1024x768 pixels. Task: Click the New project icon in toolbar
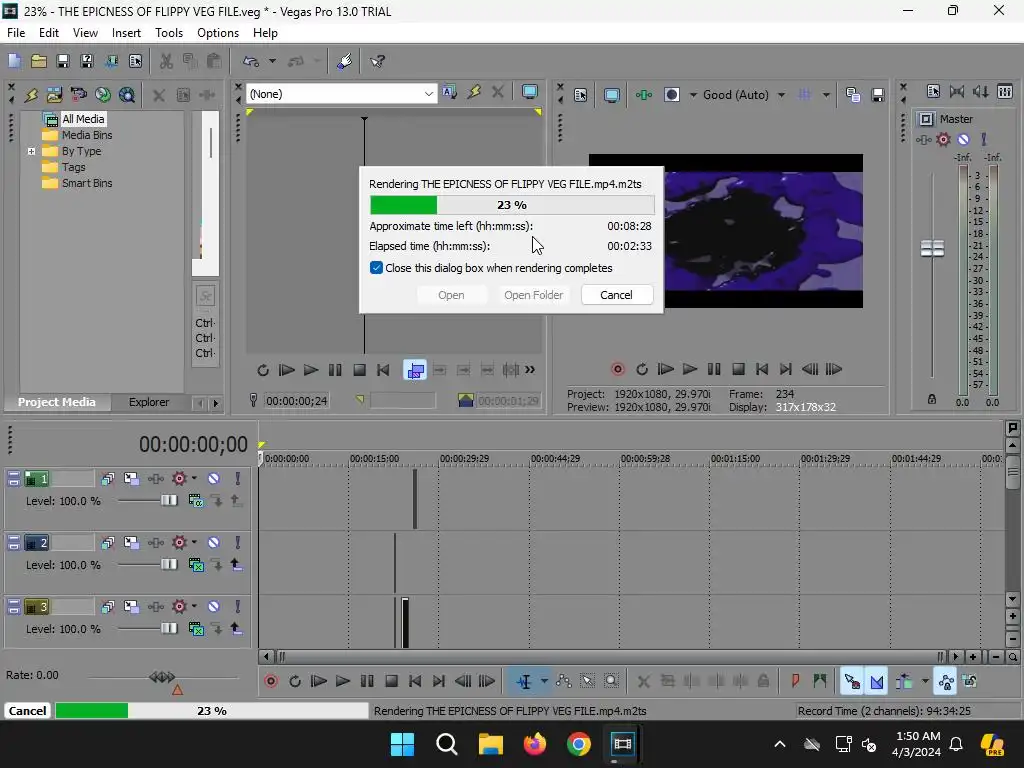pos(14,61)
